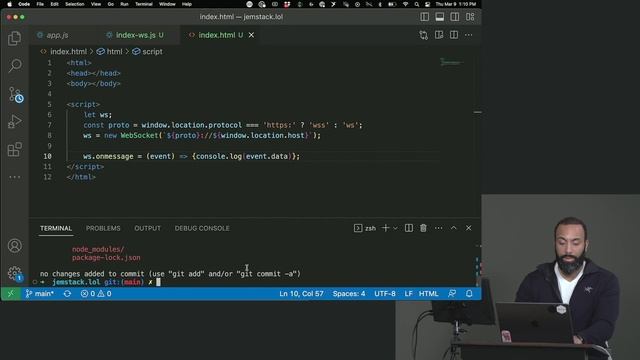The image size is (640, 360).
Task: Show additional views ellipsis in activity bar
Action: [x=15, y=177]
